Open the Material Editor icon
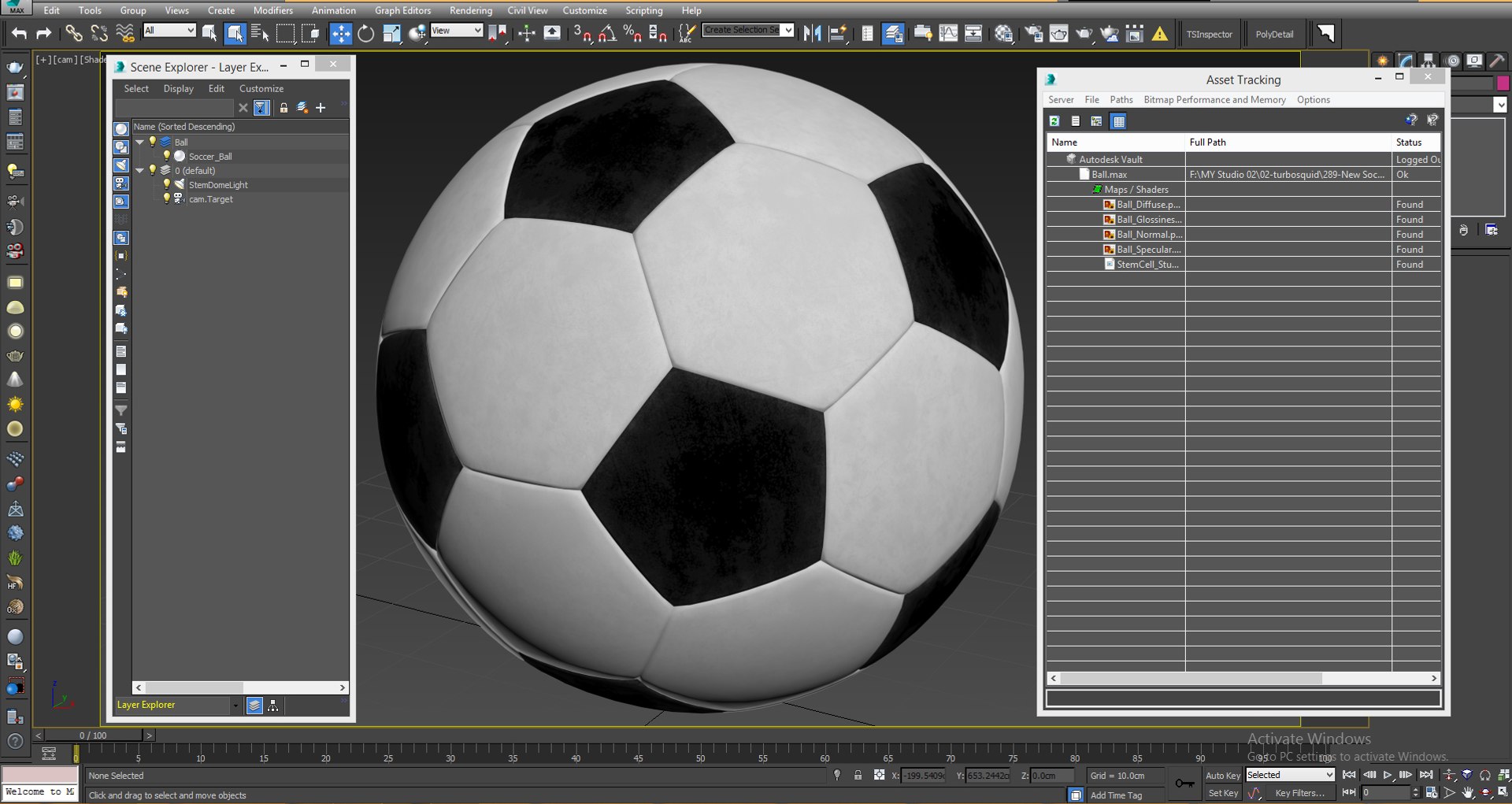 (1003, 33)
